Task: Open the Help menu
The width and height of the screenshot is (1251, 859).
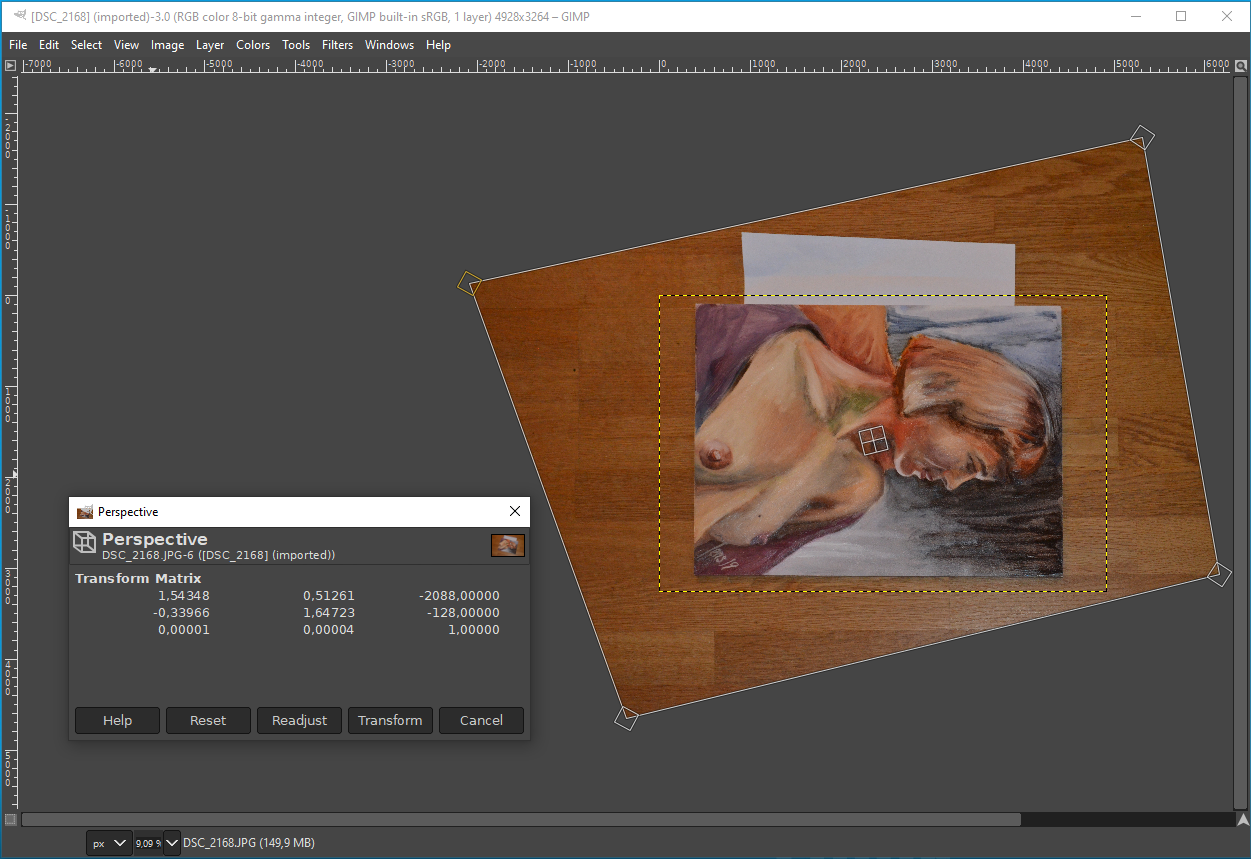Action: pos(438,45)
